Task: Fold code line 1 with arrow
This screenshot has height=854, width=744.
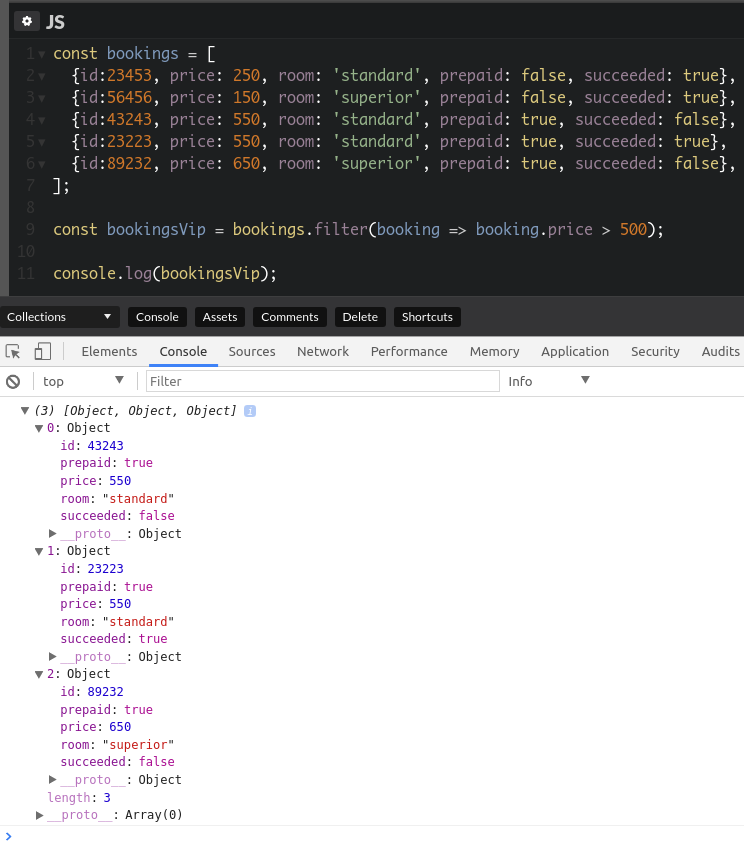Action: tap(41, 54)
